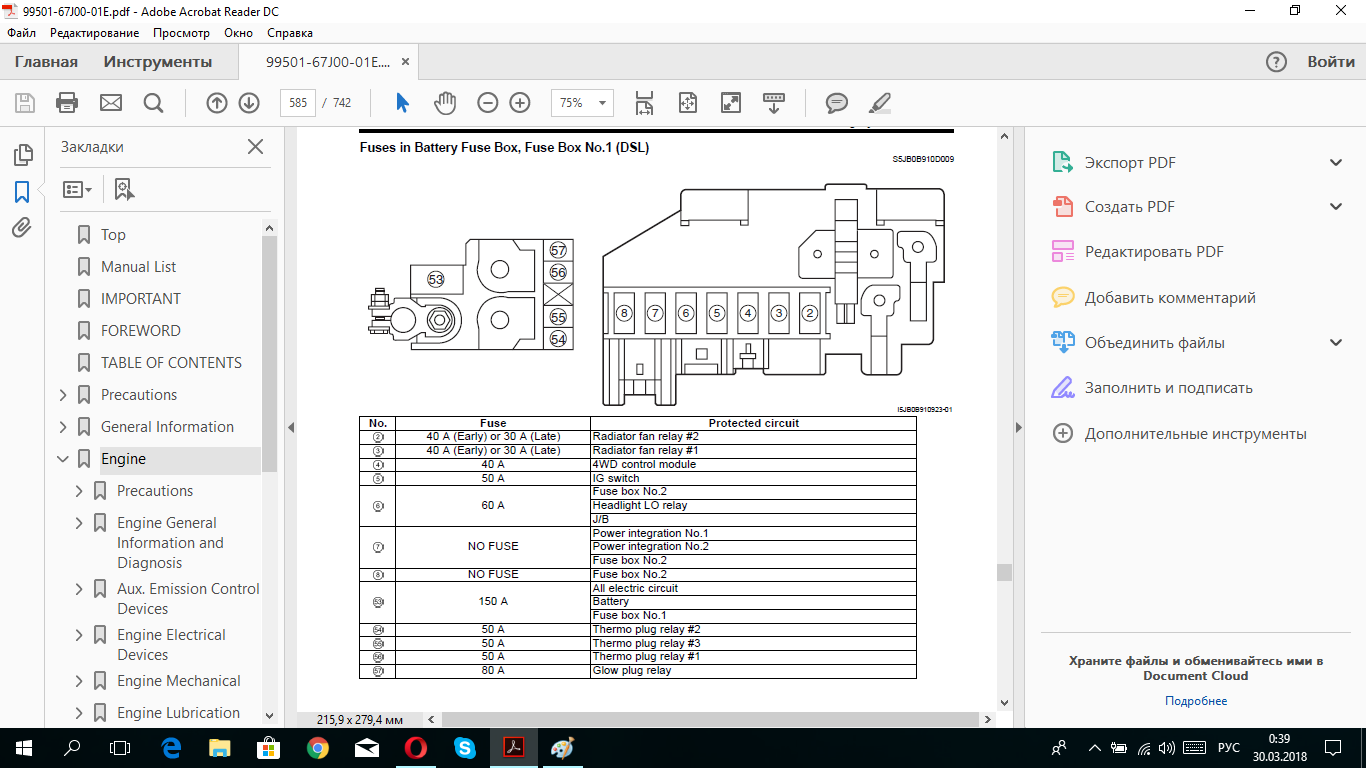Select the Hand pan tool
The image size is (1366, 768).
[444, 103]
